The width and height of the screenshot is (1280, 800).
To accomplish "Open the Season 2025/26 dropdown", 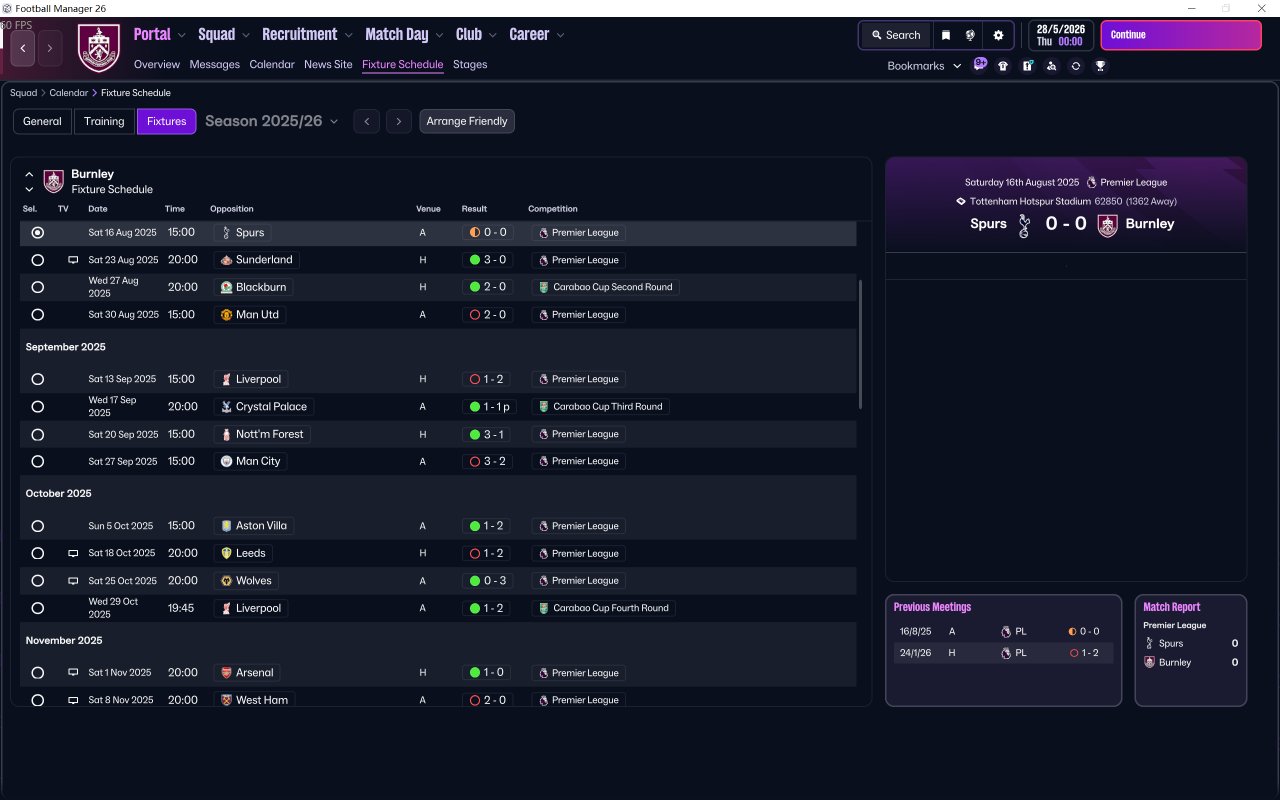I will (272, 121).
